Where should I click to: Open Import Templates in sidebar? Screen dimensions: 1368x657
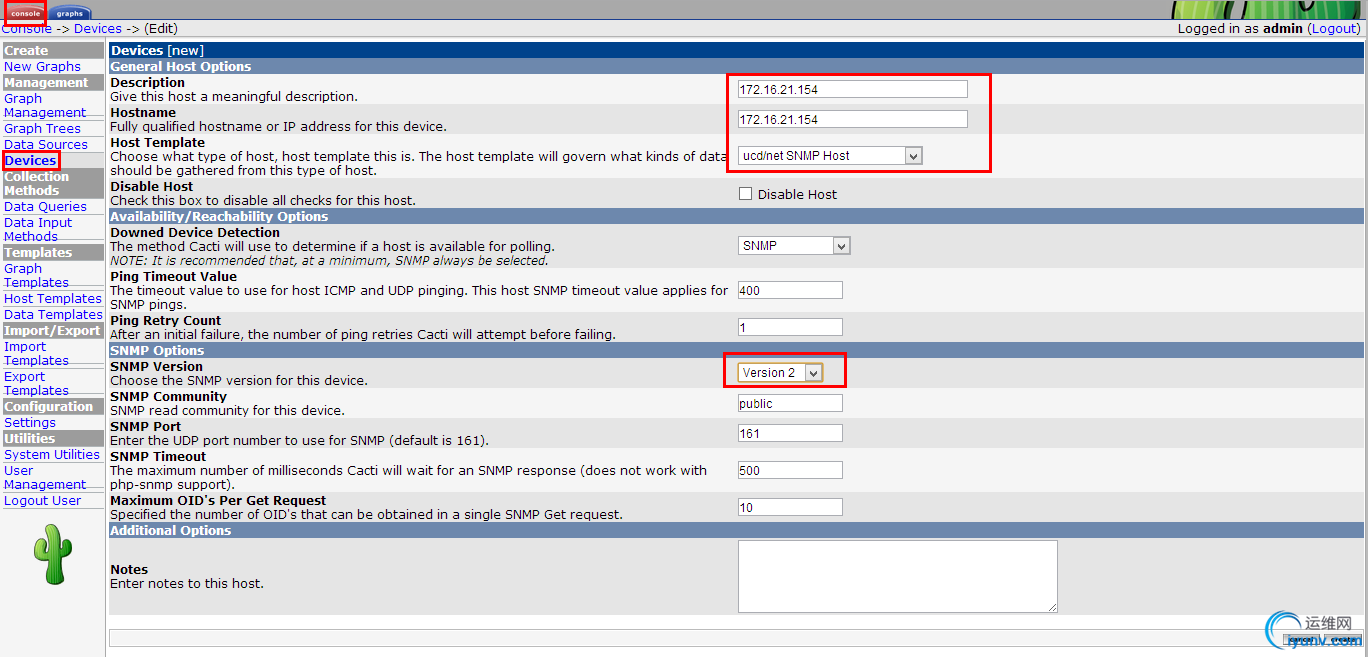36,353
